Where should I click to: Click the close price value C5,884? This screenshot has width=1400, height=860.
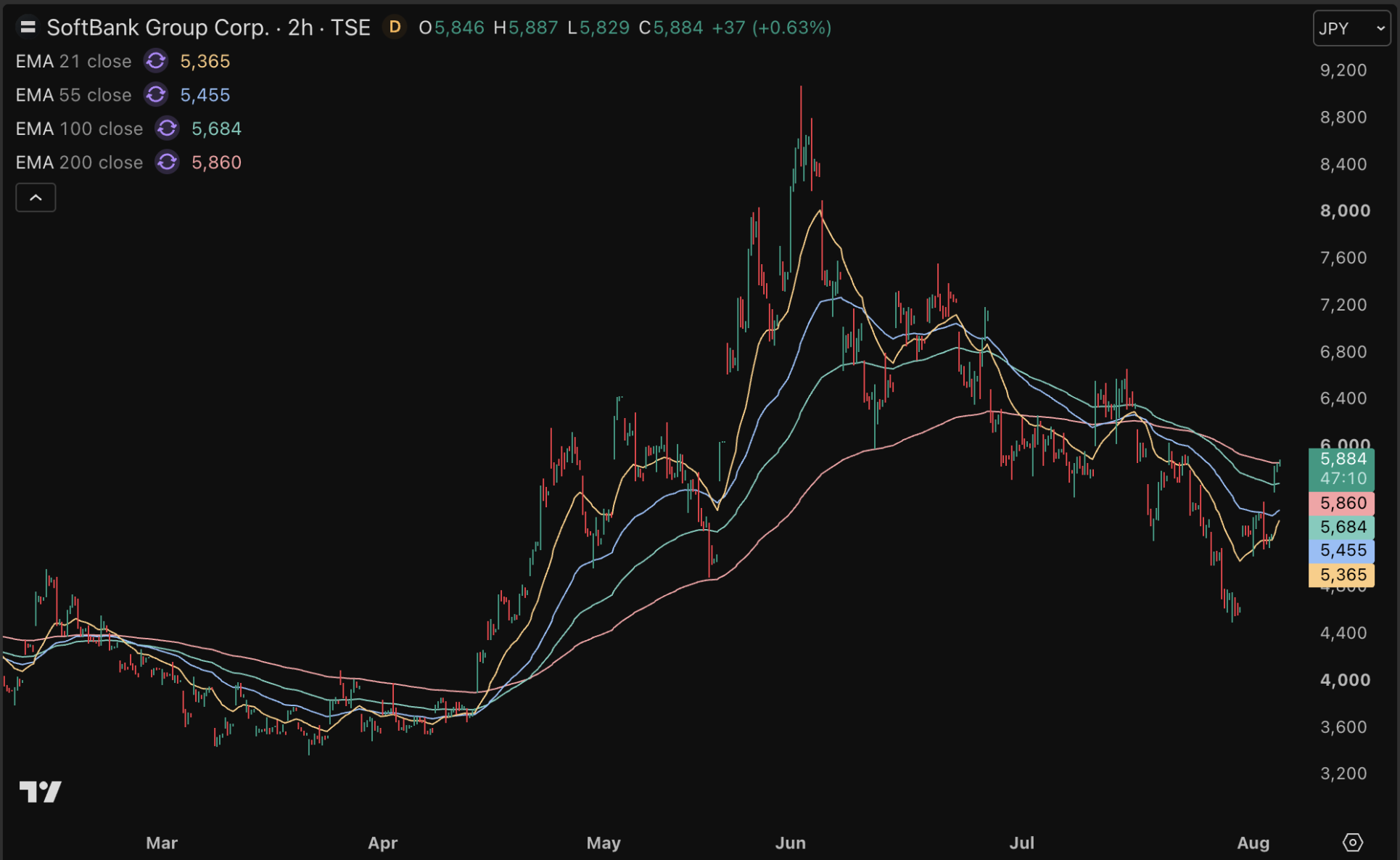pos(671,28)
